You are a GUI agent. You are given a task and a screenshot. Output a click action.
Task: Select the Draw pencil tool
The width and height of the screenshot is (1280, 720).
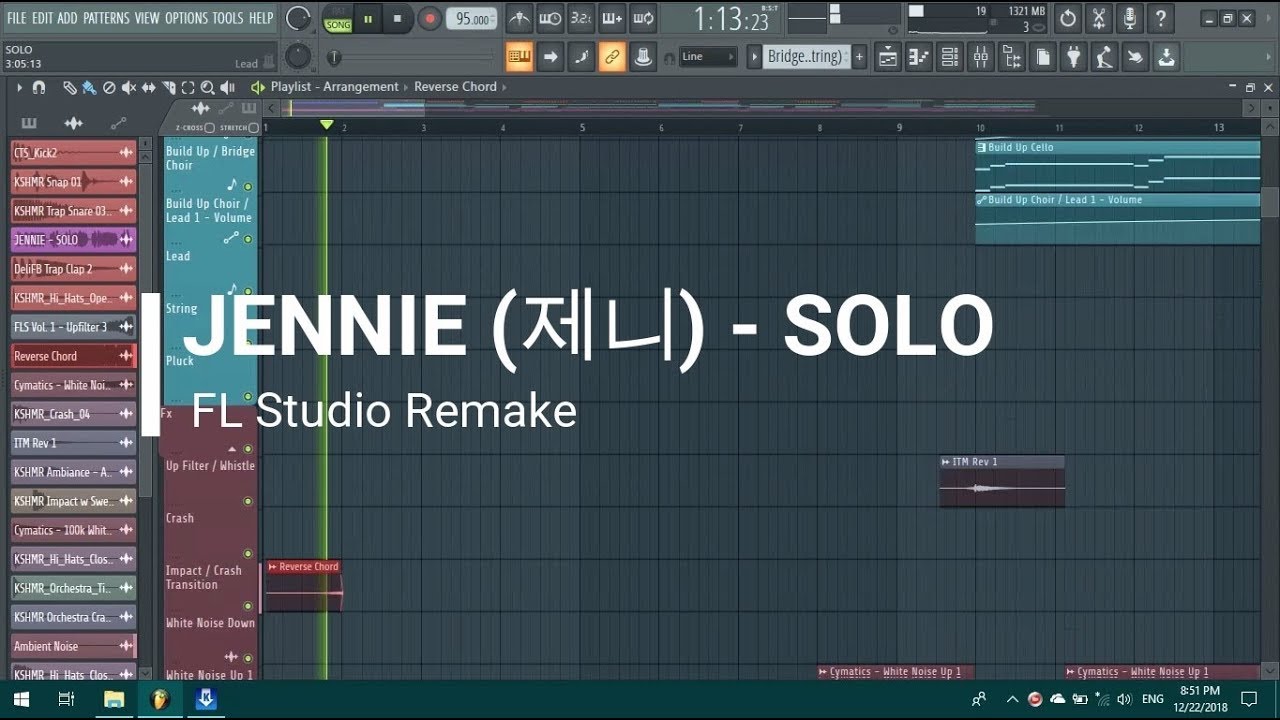click(x=69, y=88)
